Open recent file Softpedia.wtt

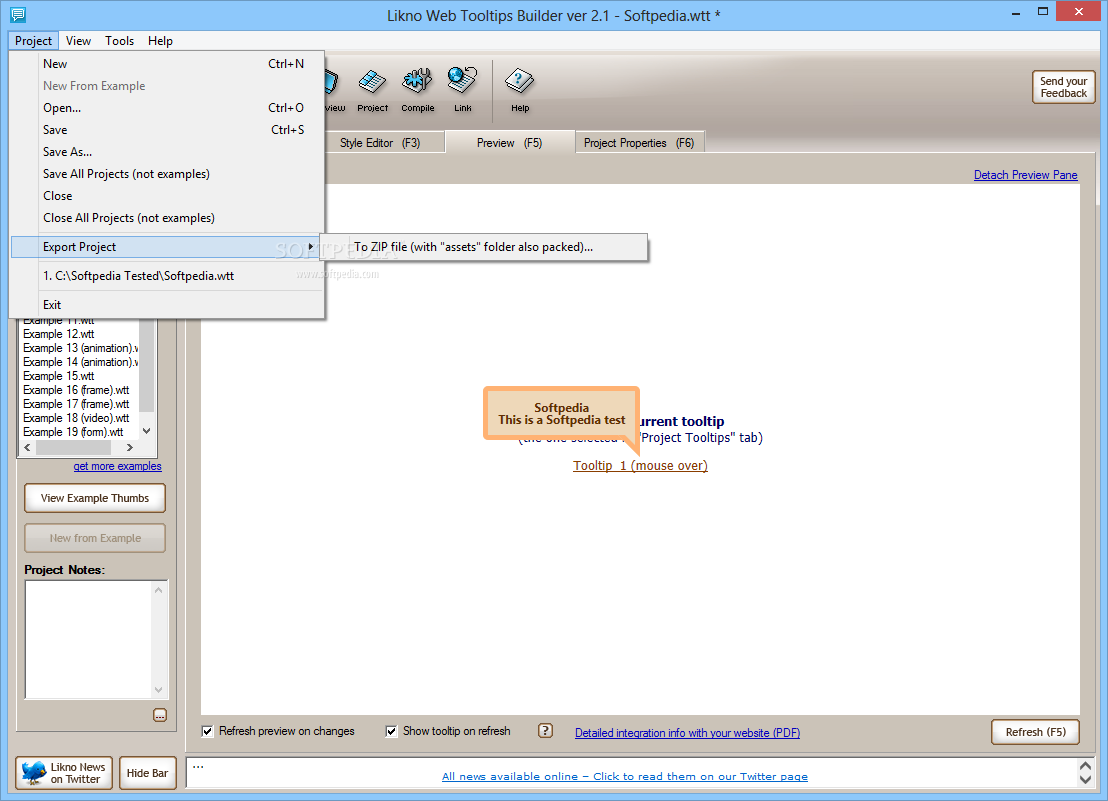tap(167, 275)
